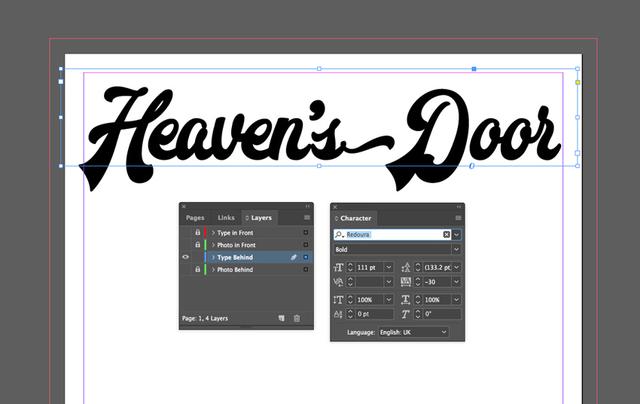Select the Type in Front layer row
Image resolution: width=640 pixels, height=404 pixels.
click(x=246, y=233)
